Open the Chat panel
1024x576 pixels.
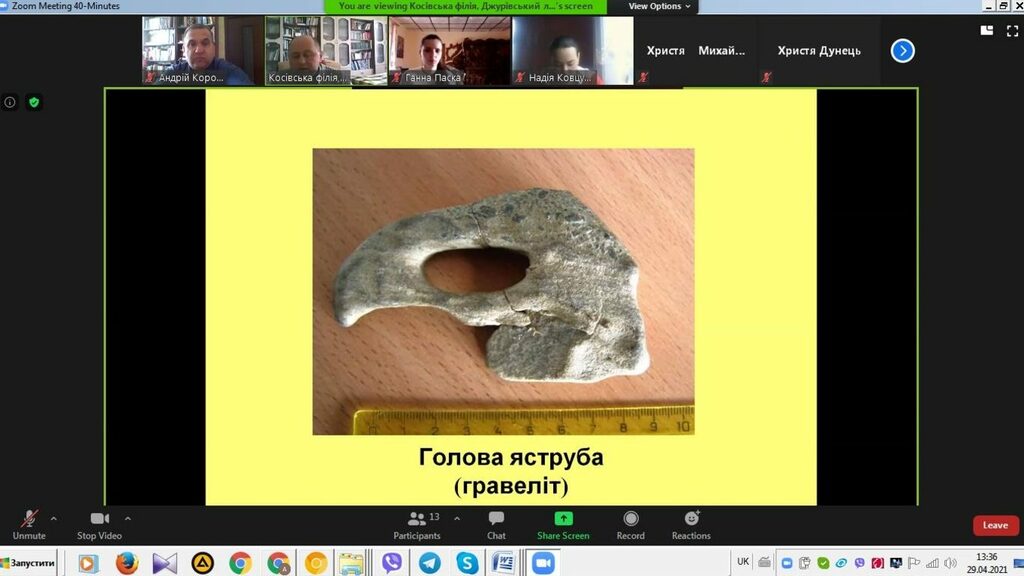pyautogui.click(x=496, y=524)
